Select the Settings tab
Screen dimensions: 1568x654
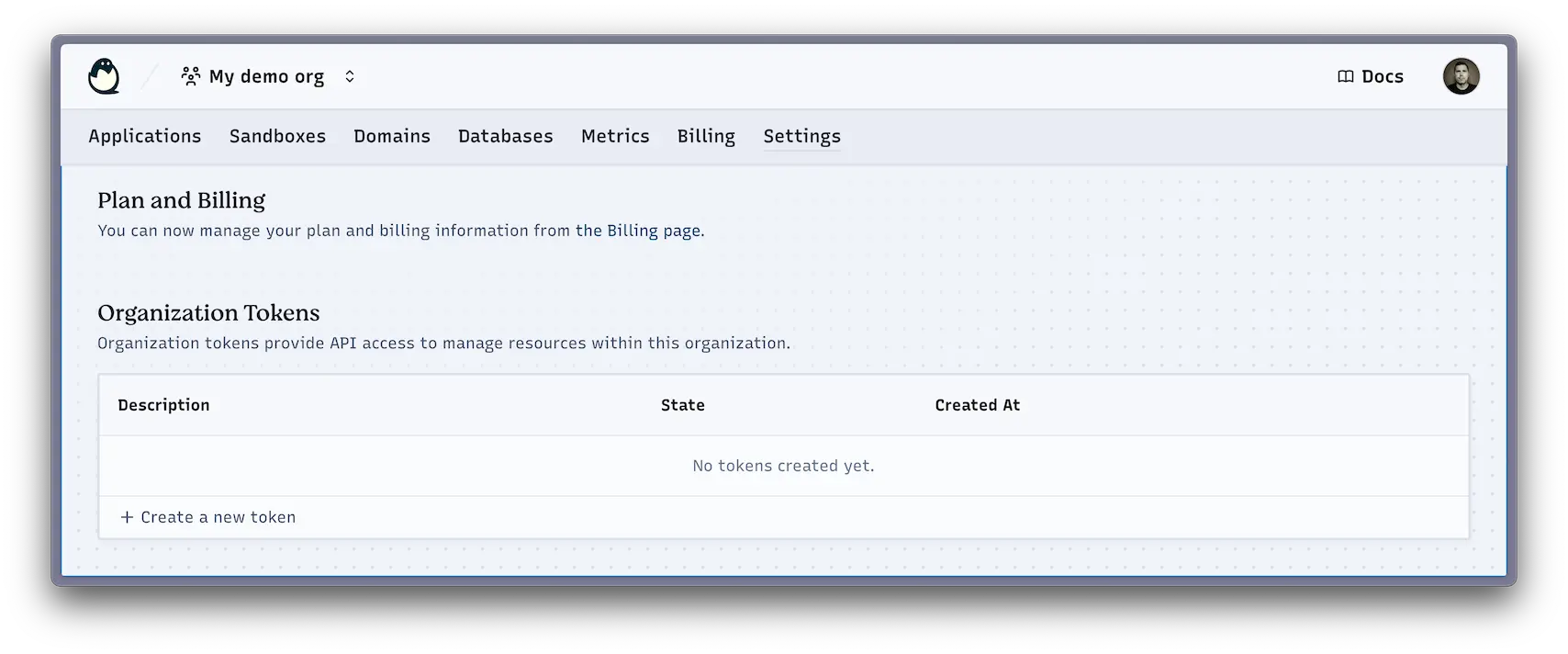[x=801, y=136]
